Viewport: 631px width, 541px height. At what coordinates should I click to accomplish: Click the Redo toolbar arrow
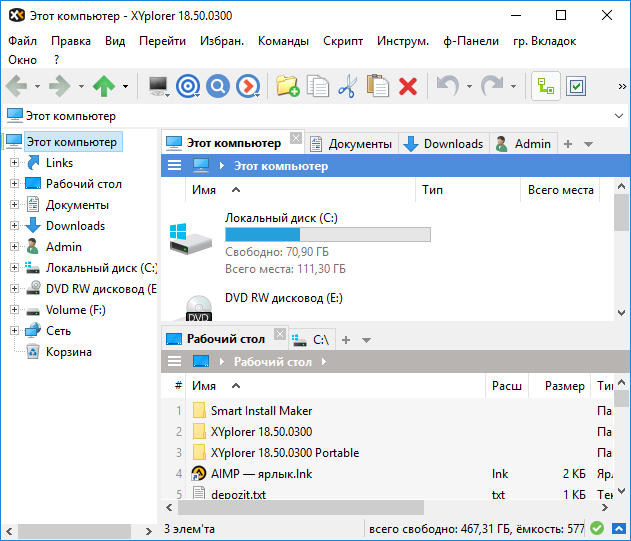pyautogui.click(x=492, y=86)
